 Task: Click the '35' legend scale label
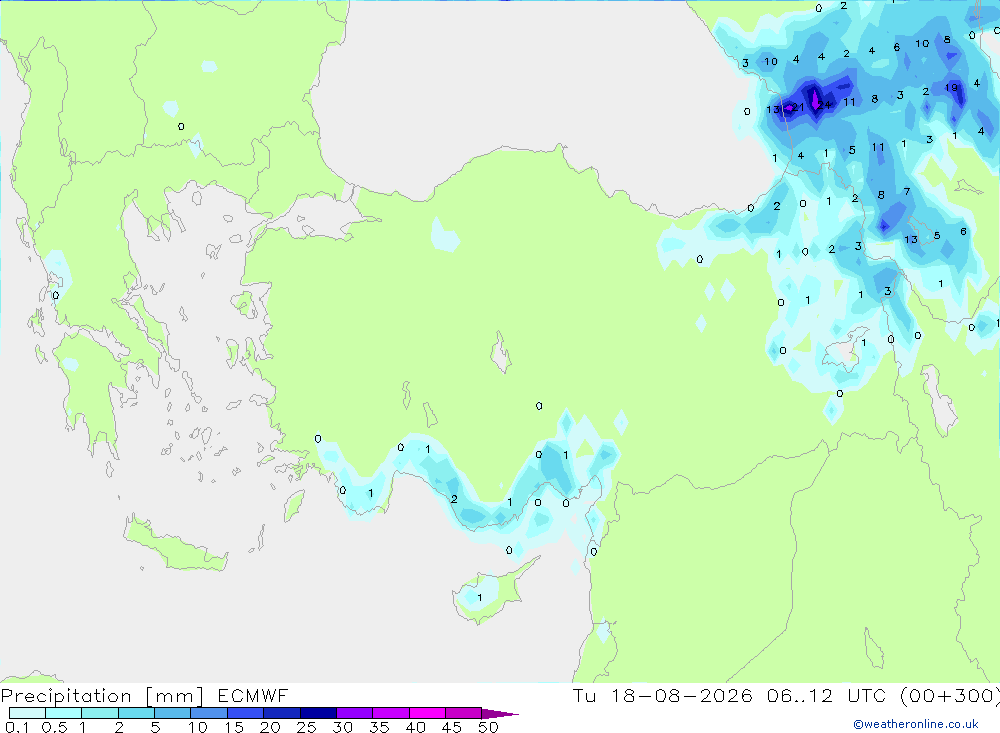[379, 727]
